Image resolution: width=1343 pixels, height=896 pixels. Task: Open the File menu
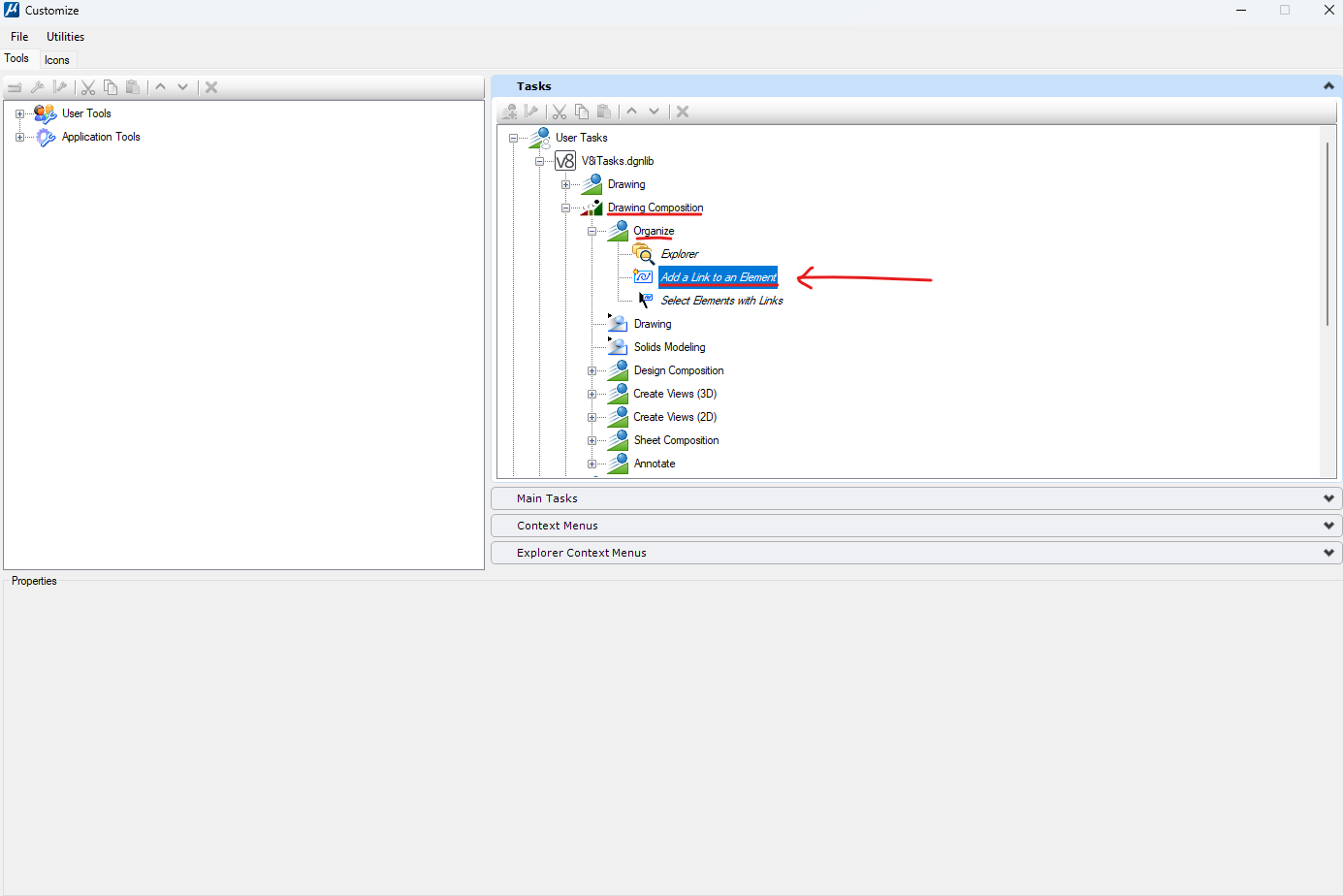tap(18, 36)
